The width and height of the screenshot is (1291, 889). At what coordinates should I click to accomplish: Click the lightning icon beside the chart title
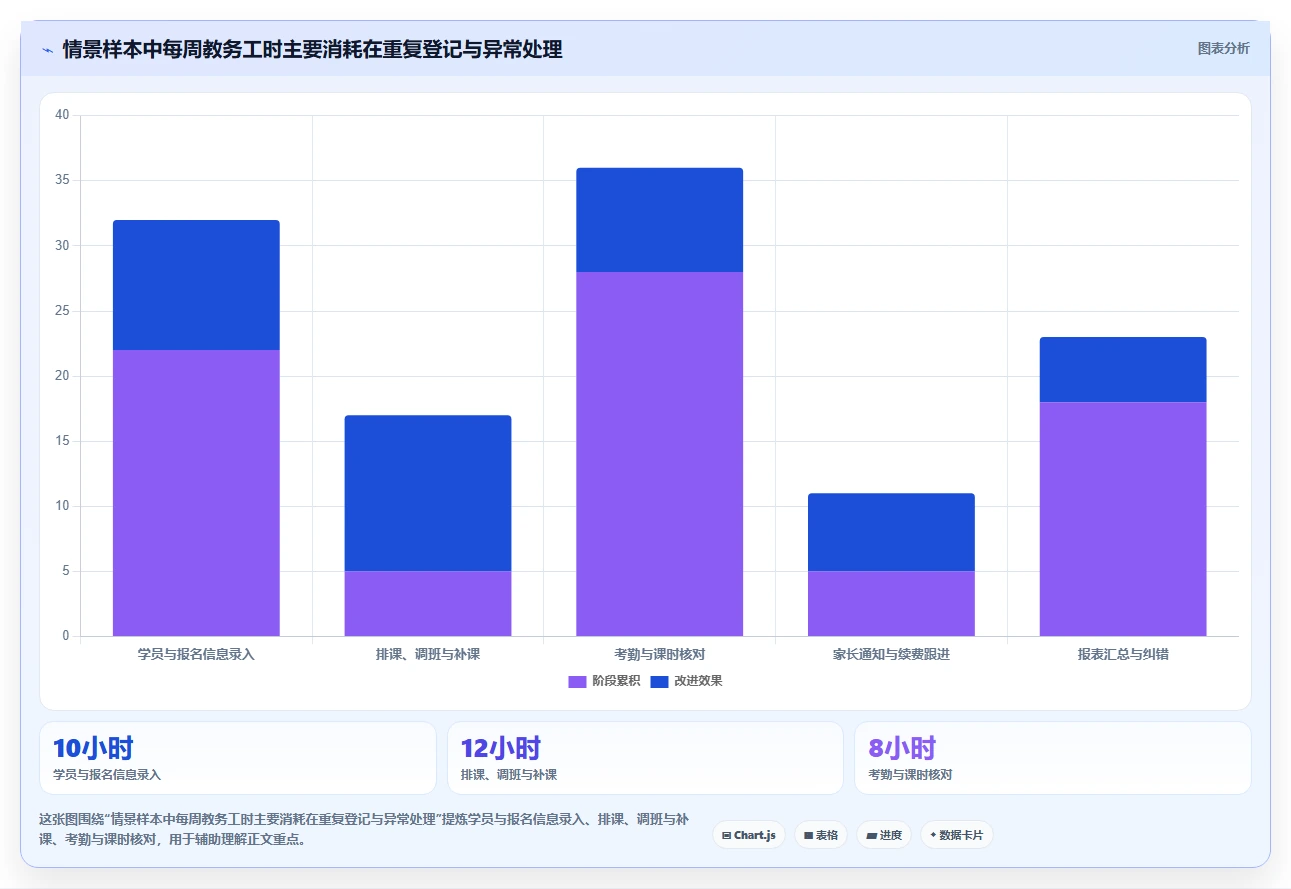[47, 50]
